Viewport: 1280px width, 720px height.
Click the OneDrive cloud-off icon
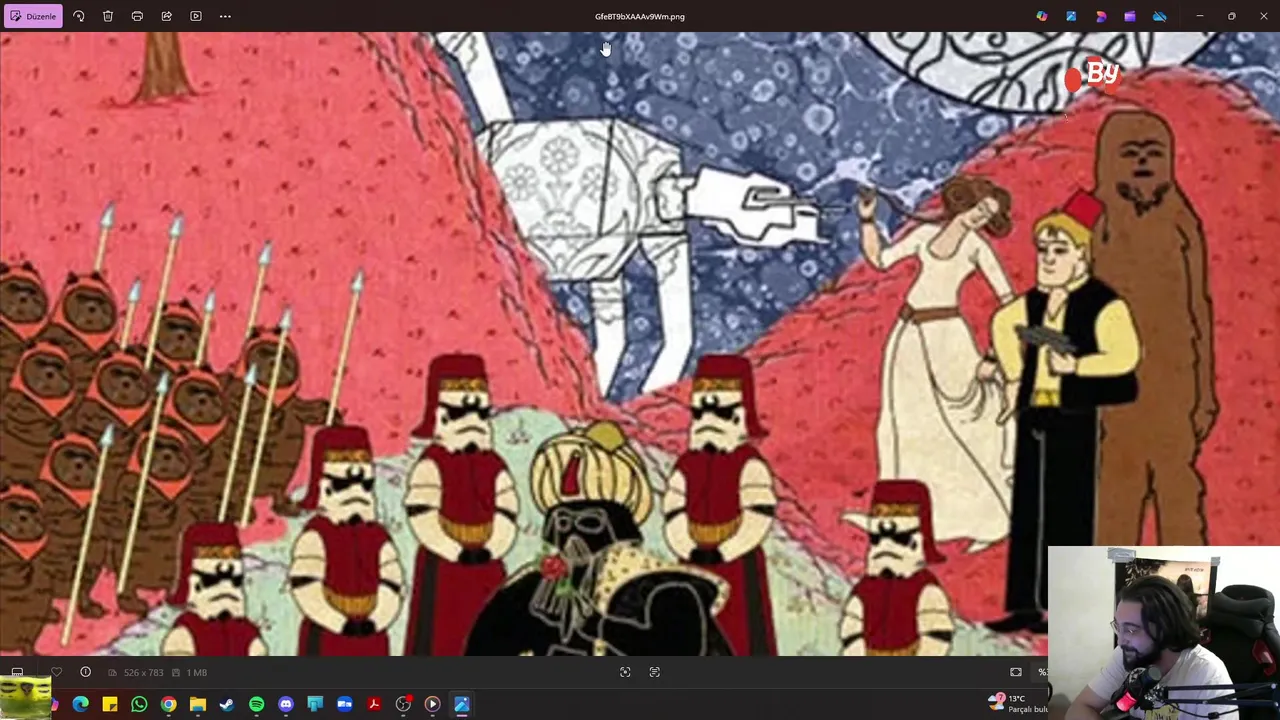point(1160,16)
